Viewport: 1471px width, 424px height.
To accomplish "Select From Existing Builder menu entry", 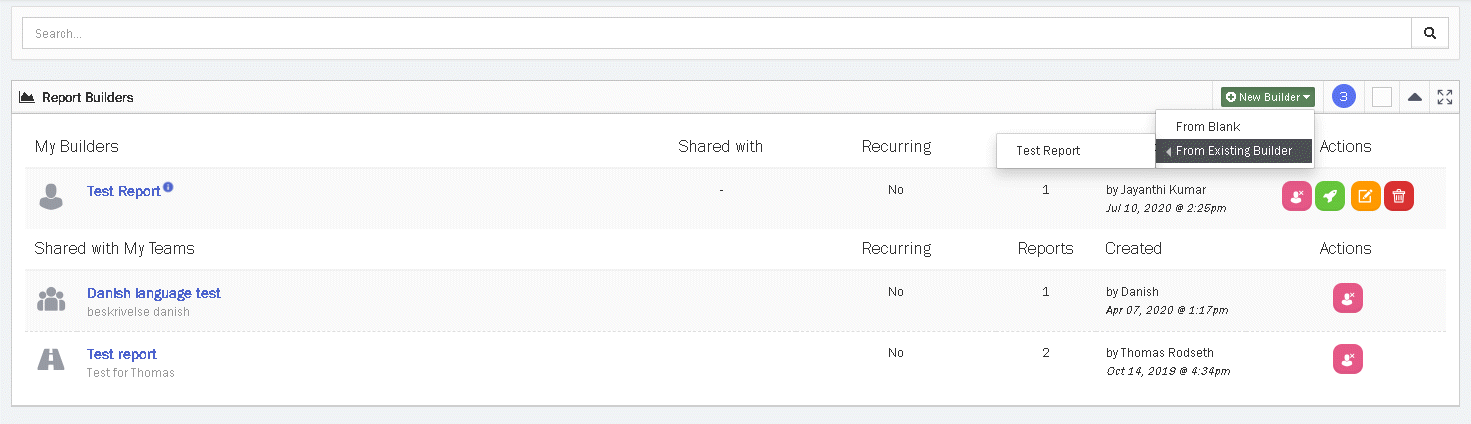I will tap(1234, 151).
